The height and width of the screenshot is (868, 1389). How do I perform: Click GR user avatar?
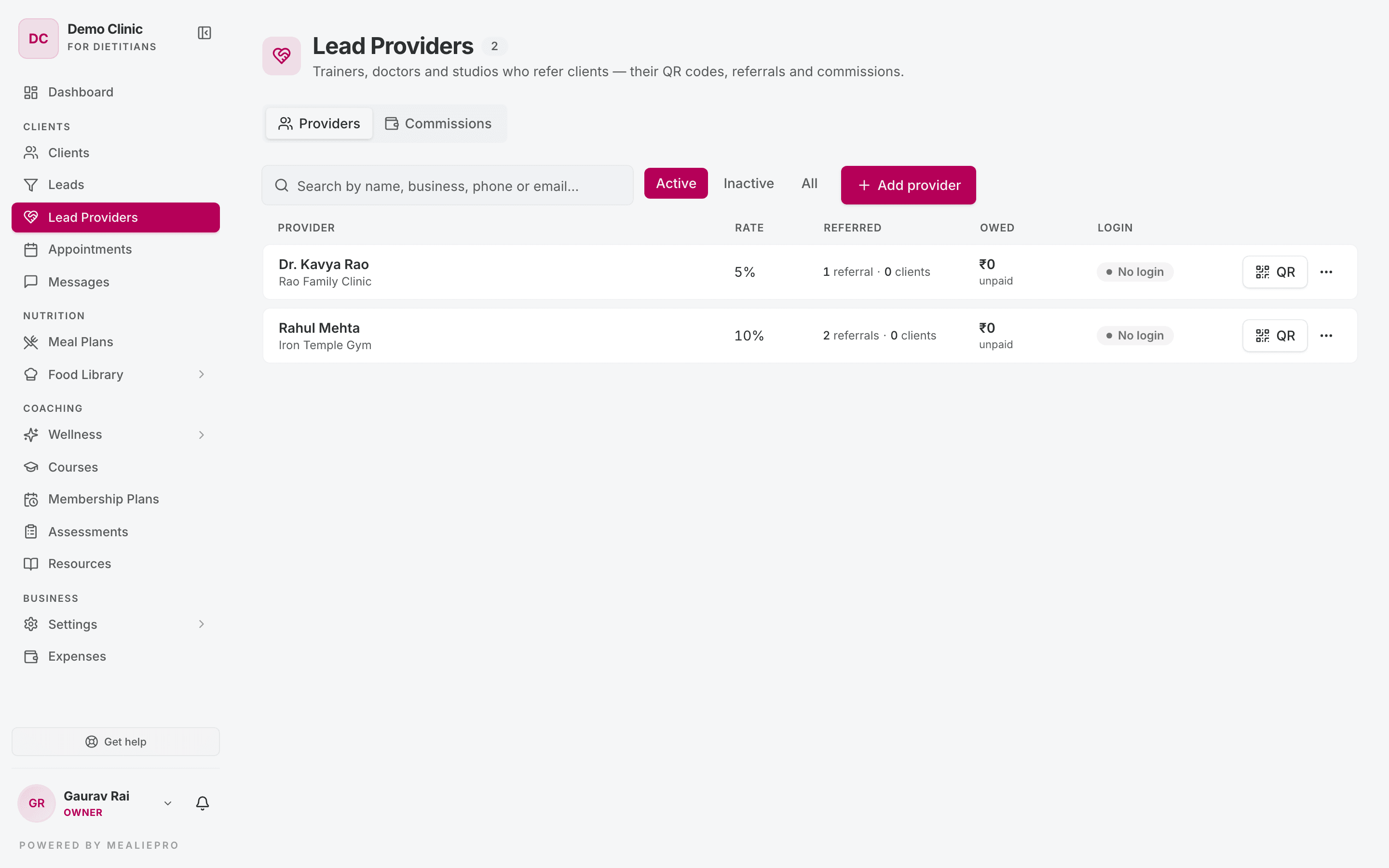click(x=37, y=803)
